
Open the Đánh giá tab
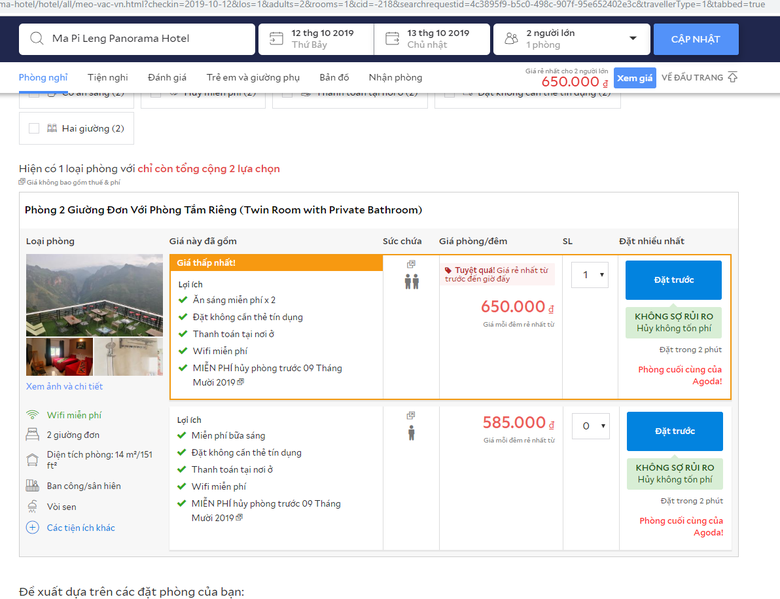point(167,77)
